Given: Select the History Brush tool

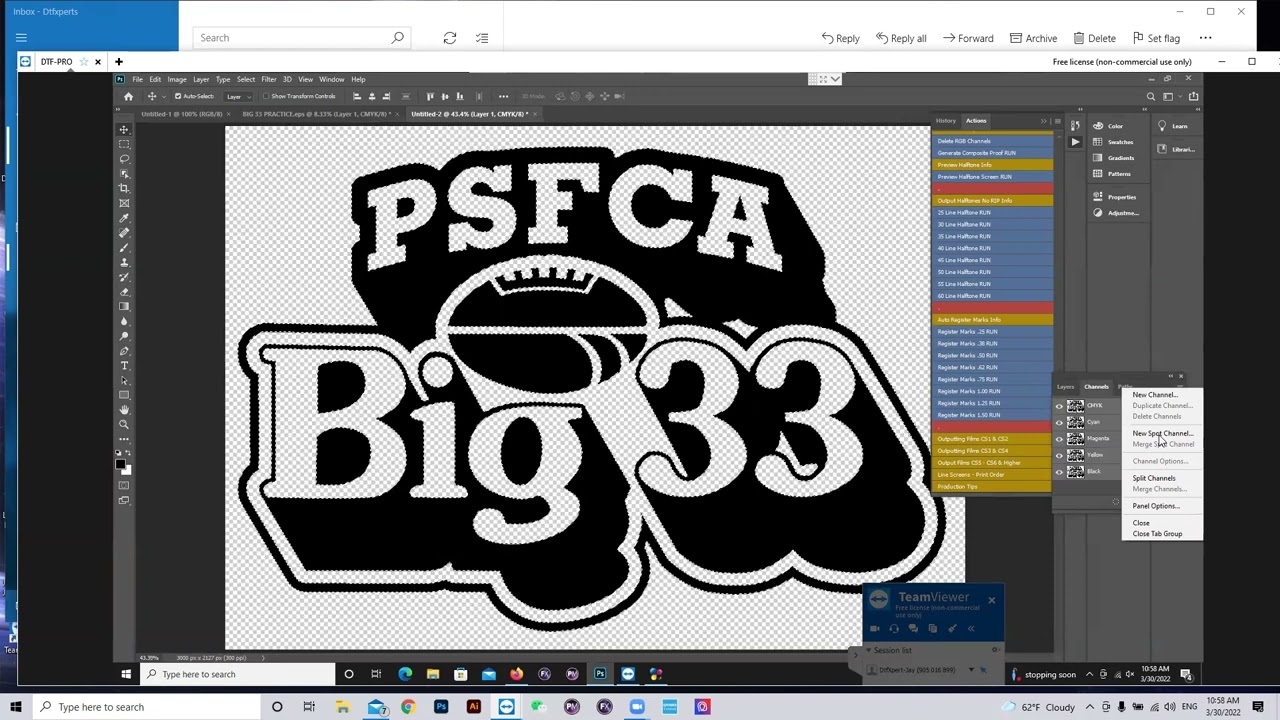Looking at the screenshot, I should coord(124,277).
